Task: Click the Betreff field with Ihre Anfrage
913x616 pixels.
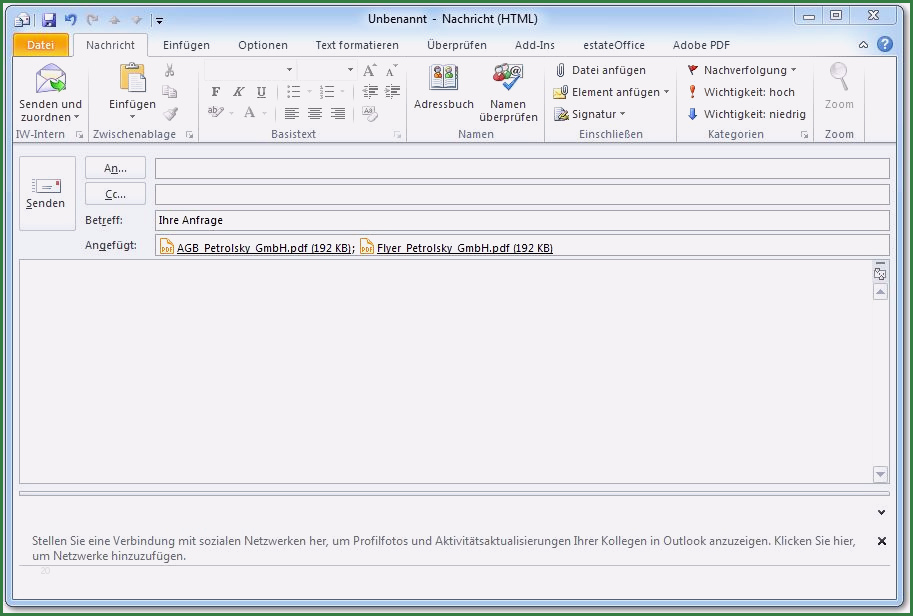Action: point(522,220)
